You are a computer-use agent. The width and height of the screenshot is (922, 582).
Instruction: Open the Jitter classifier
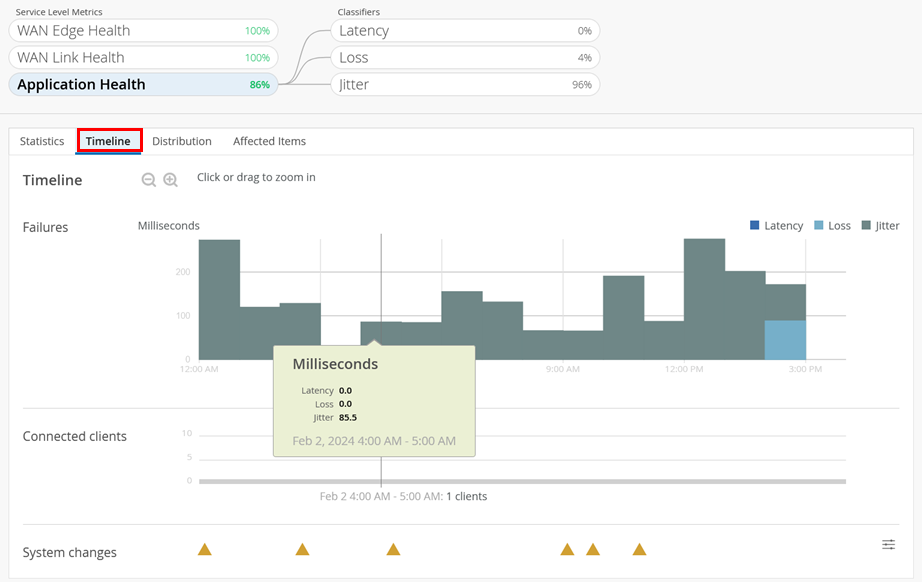(465, 85)
